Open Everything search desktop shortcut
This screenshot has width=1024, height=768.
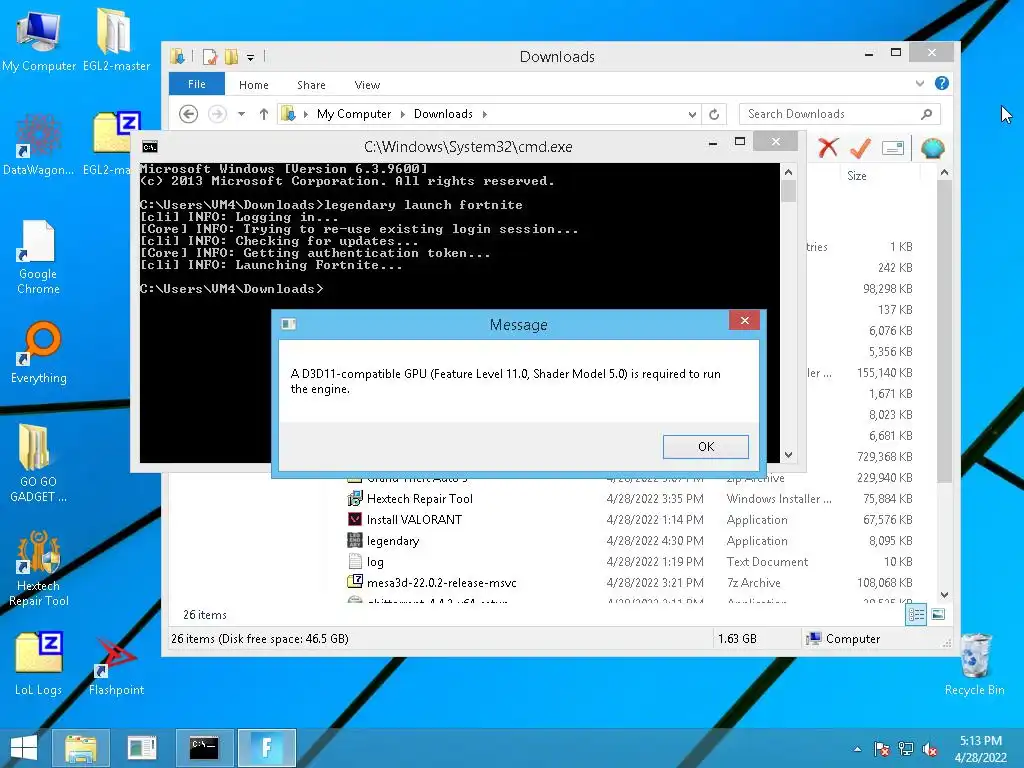tap(39, 353)
